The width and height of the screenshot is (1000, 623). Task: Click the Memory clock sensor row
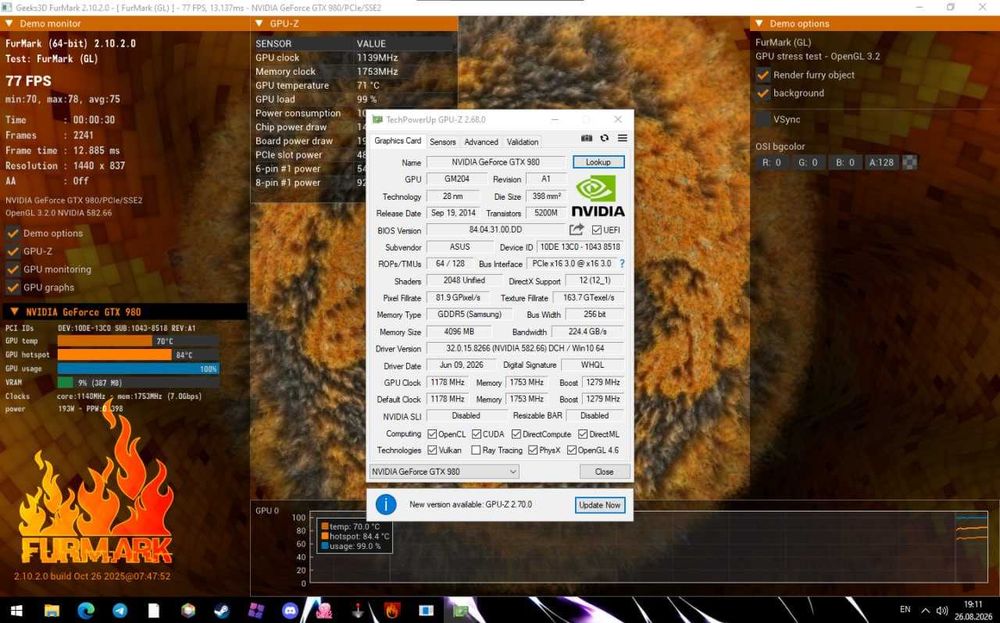pyautogui.click(x=354, y=71)
